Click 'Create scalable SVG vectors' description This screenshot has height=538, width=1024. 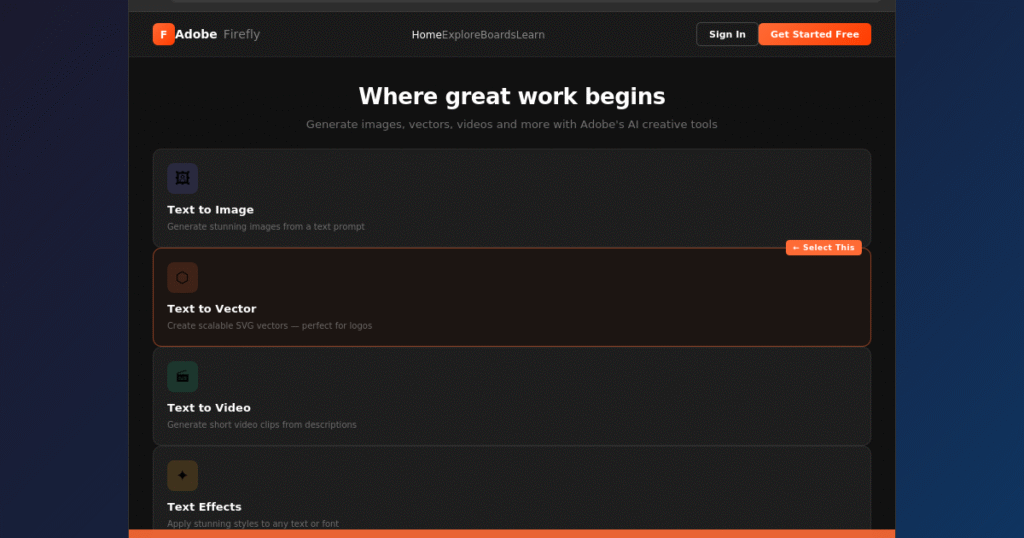pyautogui.click(x=269, y=326)
